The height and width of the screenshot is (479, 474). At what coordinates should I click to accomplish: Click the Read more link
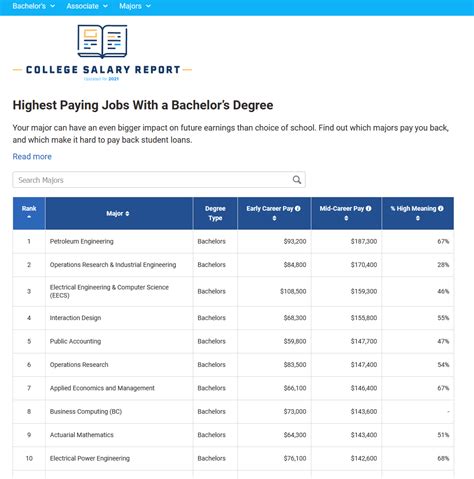[32, 157]
